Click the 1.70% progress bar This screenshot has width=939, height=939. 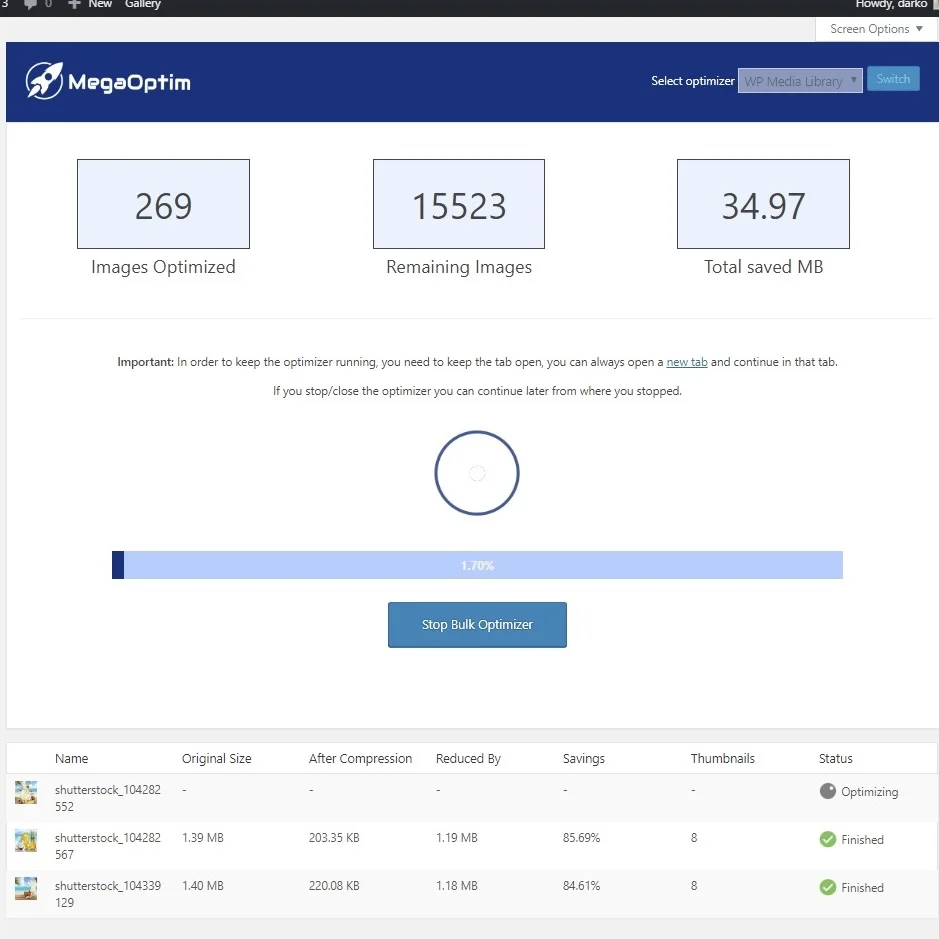(477, 565)
